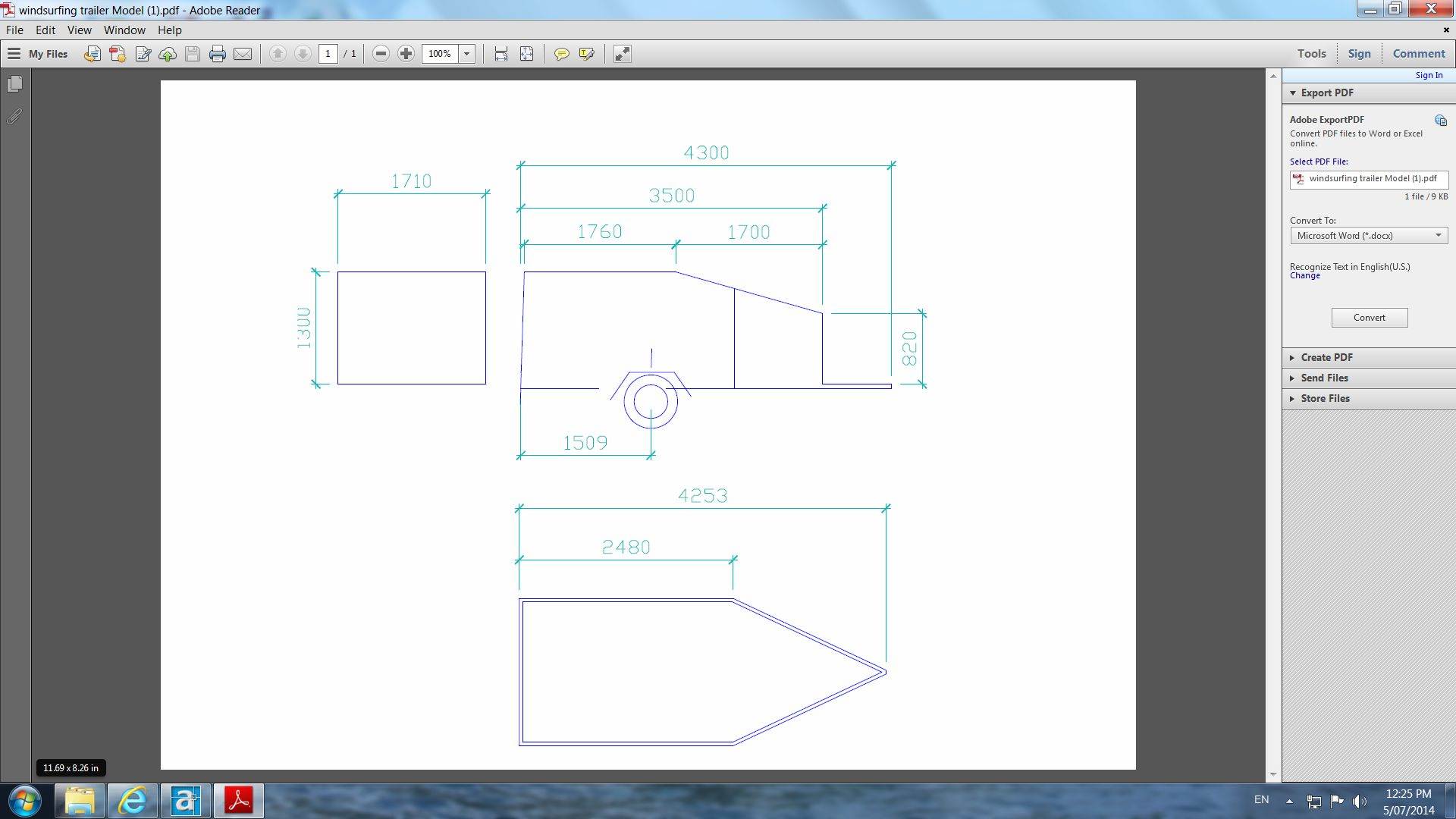Select the highlight text tool
This screenshot has height=819, width=1456.
tap(586, 54)
